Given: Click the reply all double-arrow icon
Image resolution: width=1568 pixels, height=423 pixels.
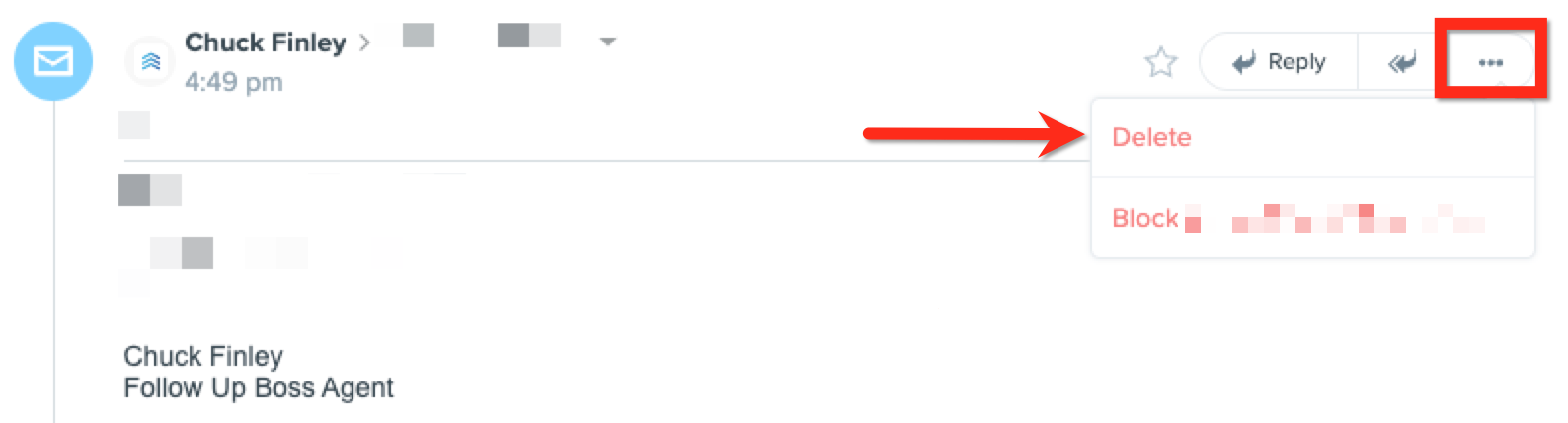Looking at the screenshot, I should [1401, 62].
